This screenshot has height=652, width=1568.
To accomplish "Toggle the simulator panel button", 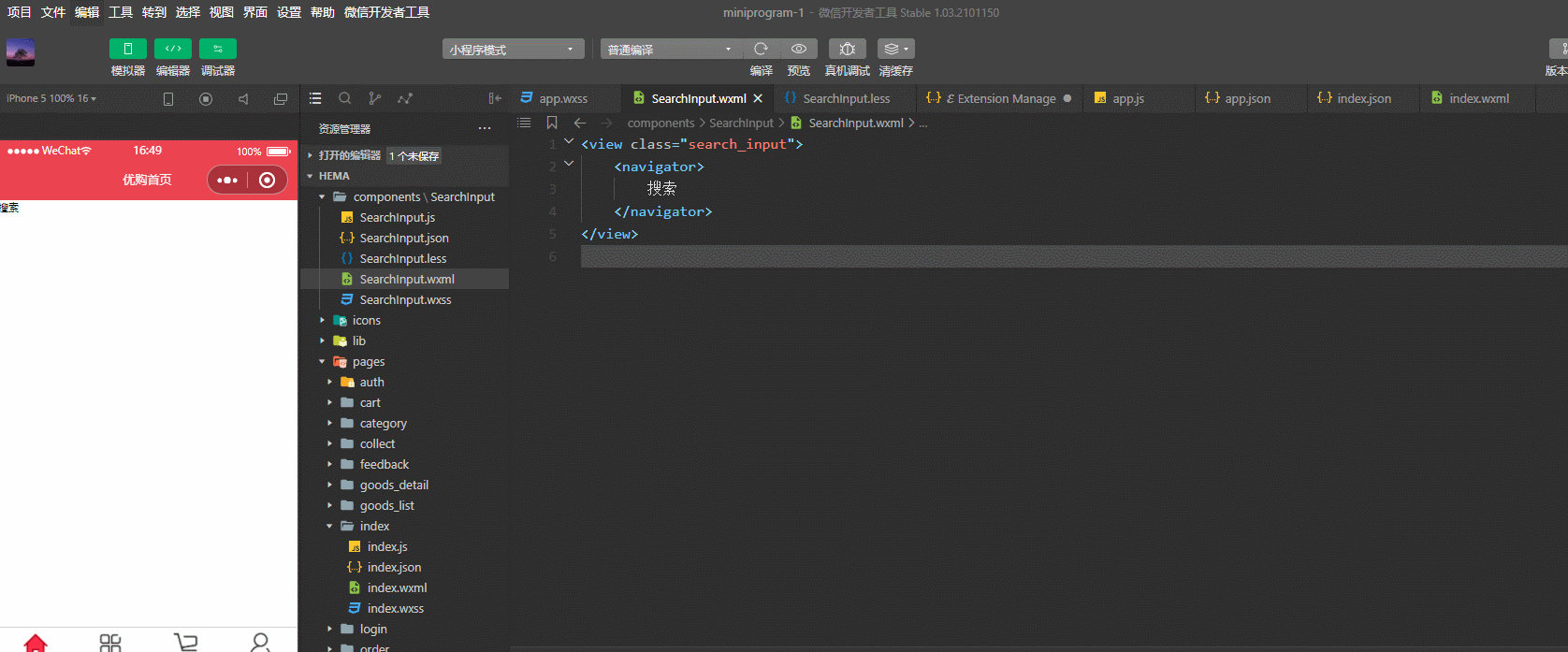I will click(128, 49).
